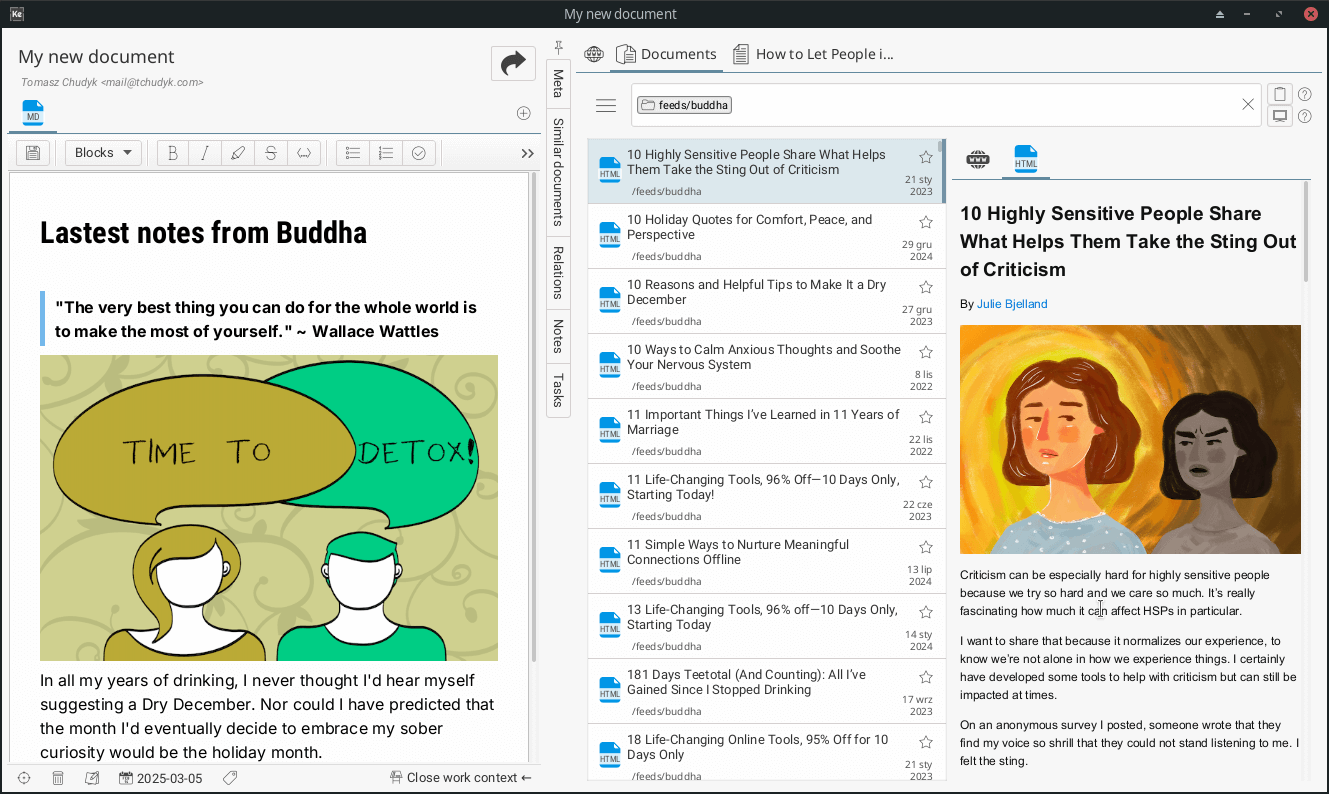This screenshot has width=1329, height=794.
Task: Click the share arrow button
Action: click(513, 64)
